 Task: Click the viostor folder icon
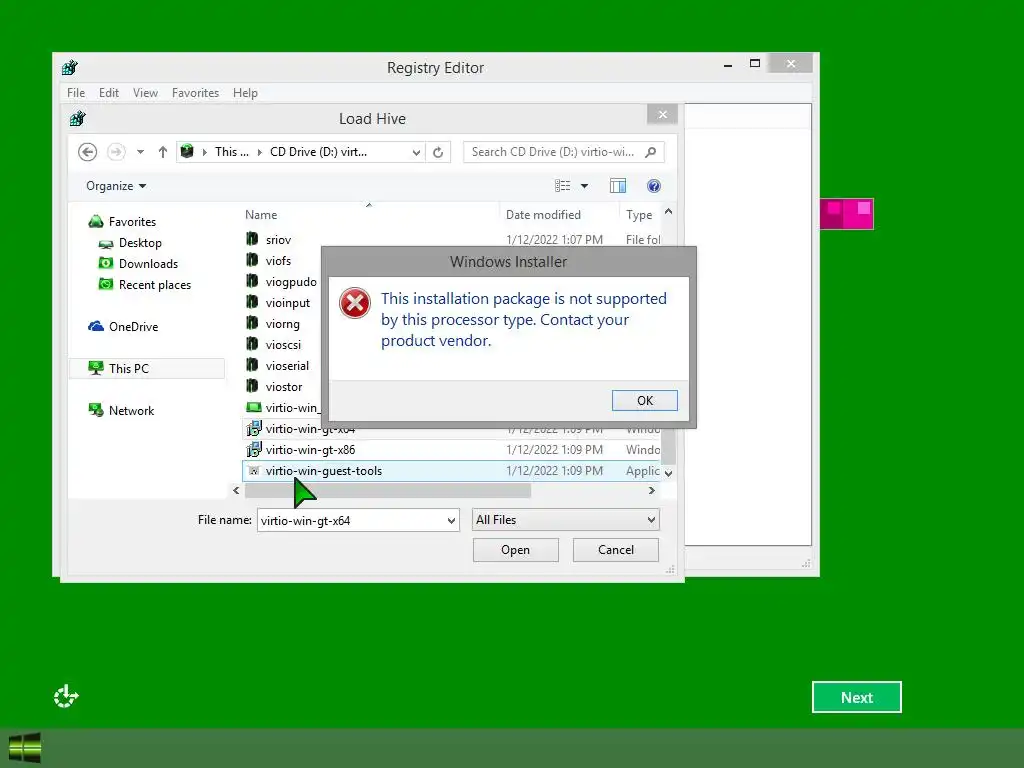tap(252, 386)
